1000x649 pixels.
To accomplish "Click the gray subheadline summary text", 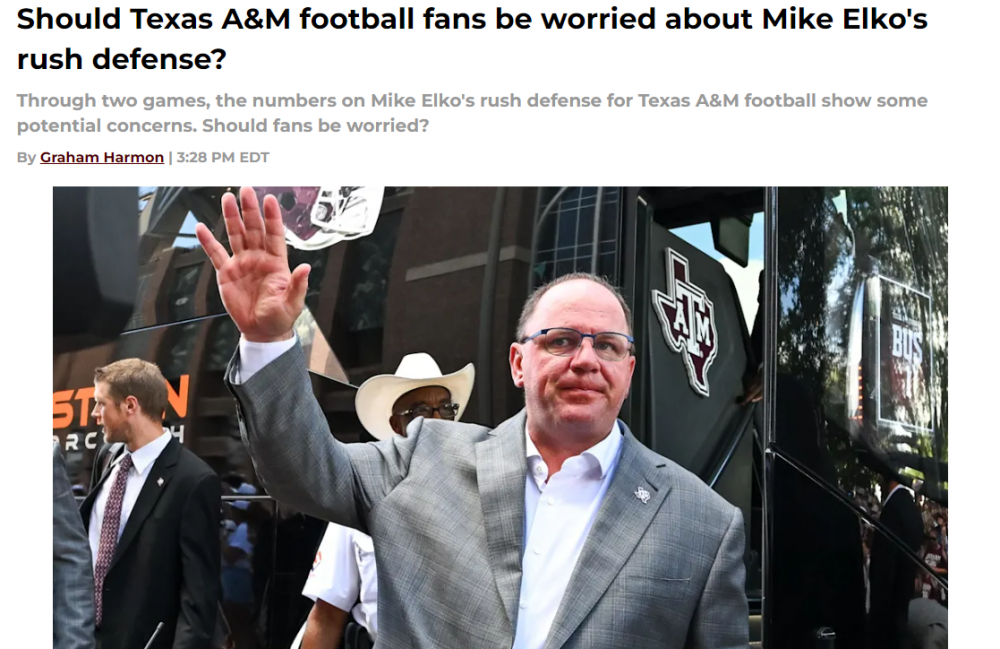I will point(472,113).
